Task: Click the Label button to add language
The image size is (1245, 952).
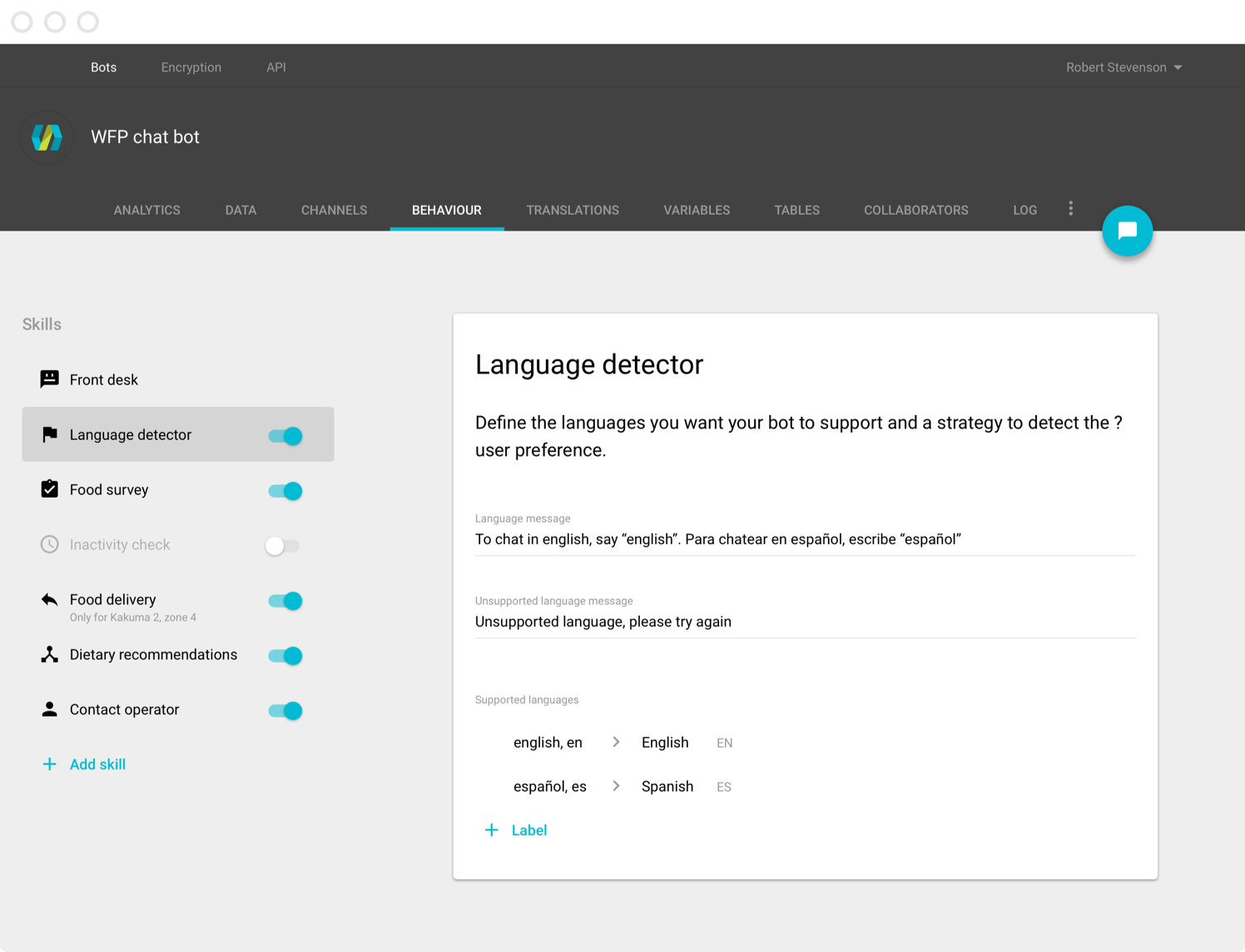Action: pos(528,830)
